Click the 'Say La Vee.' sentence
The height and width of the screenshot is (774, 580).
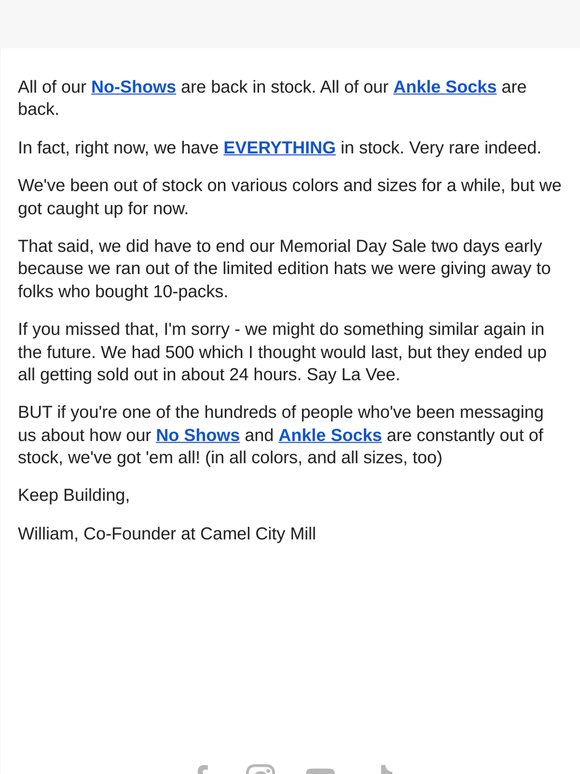353,375
